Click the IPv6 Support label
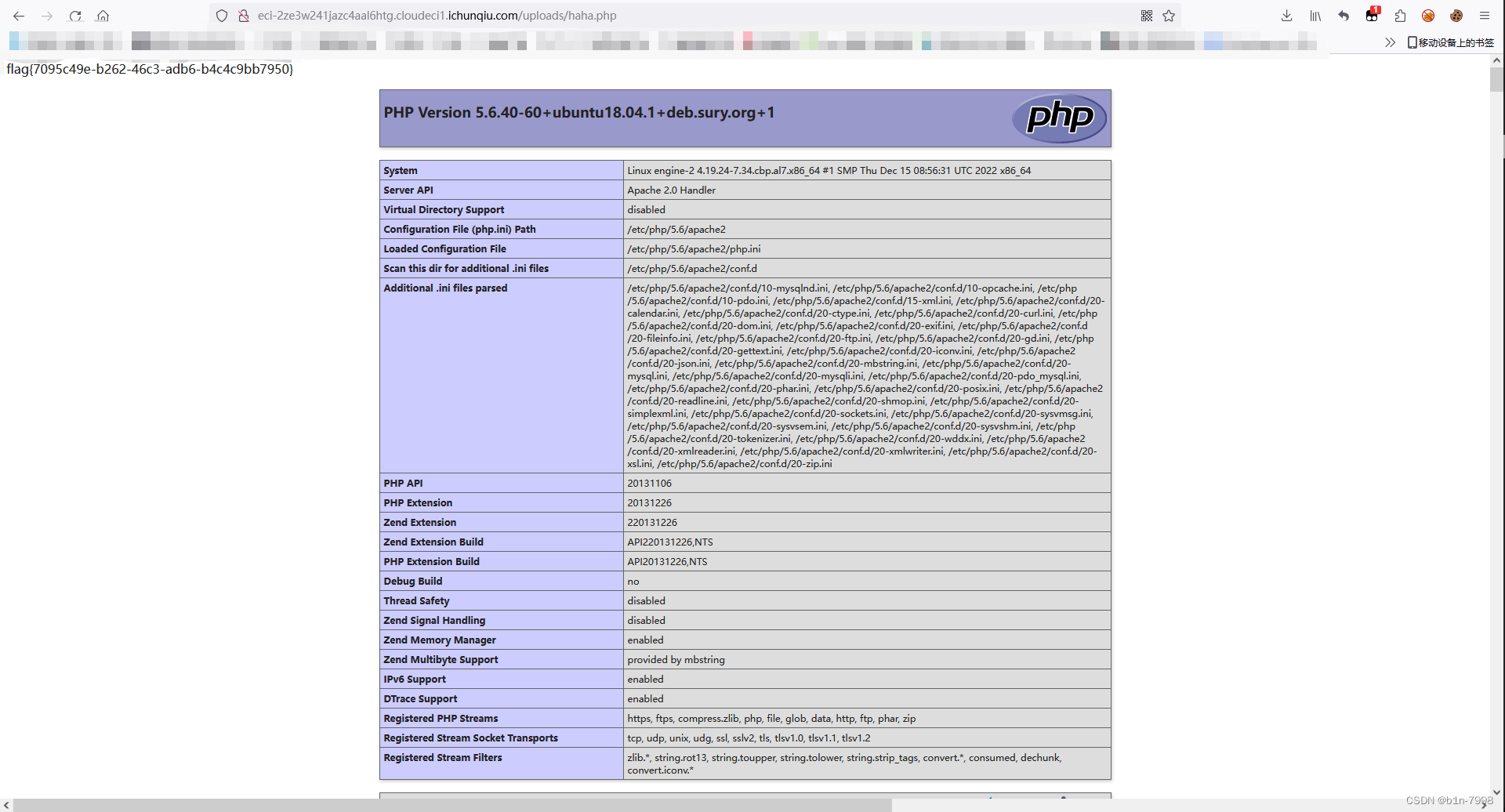This screenshot has height=812, width=1505. point(415,680)
